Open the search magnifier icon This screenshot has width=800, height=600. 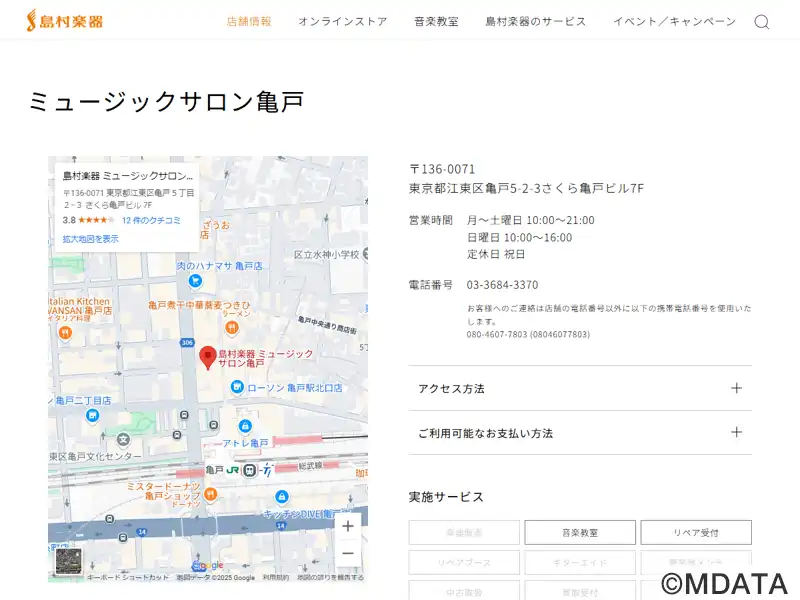761,22
